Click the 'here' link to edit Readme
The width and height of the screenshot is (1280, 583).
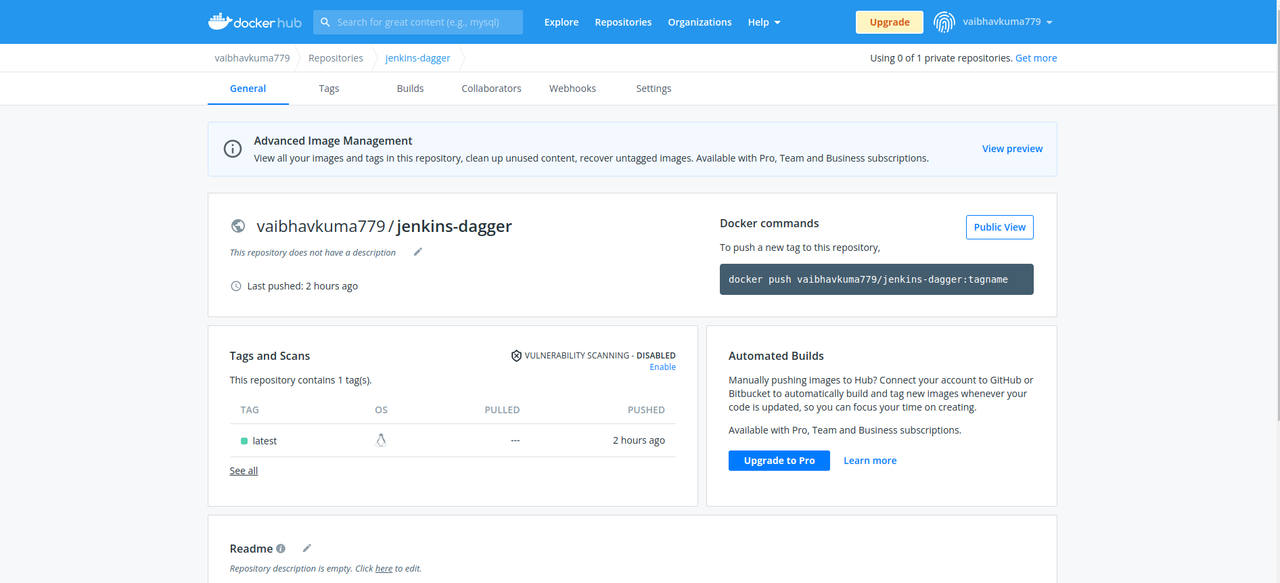(x=384, y=569)
